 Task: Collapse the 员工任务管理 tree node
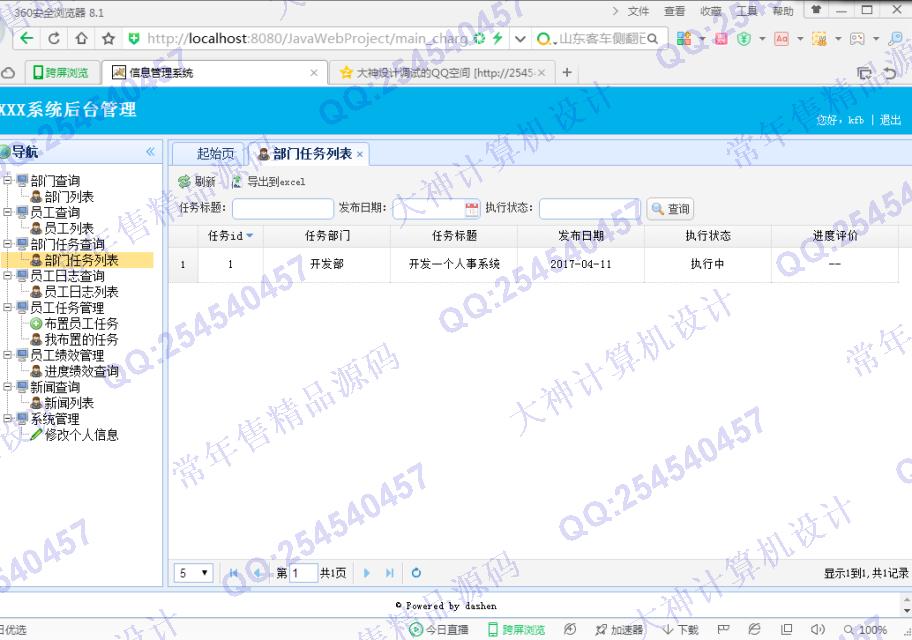(x=8, y=308)
